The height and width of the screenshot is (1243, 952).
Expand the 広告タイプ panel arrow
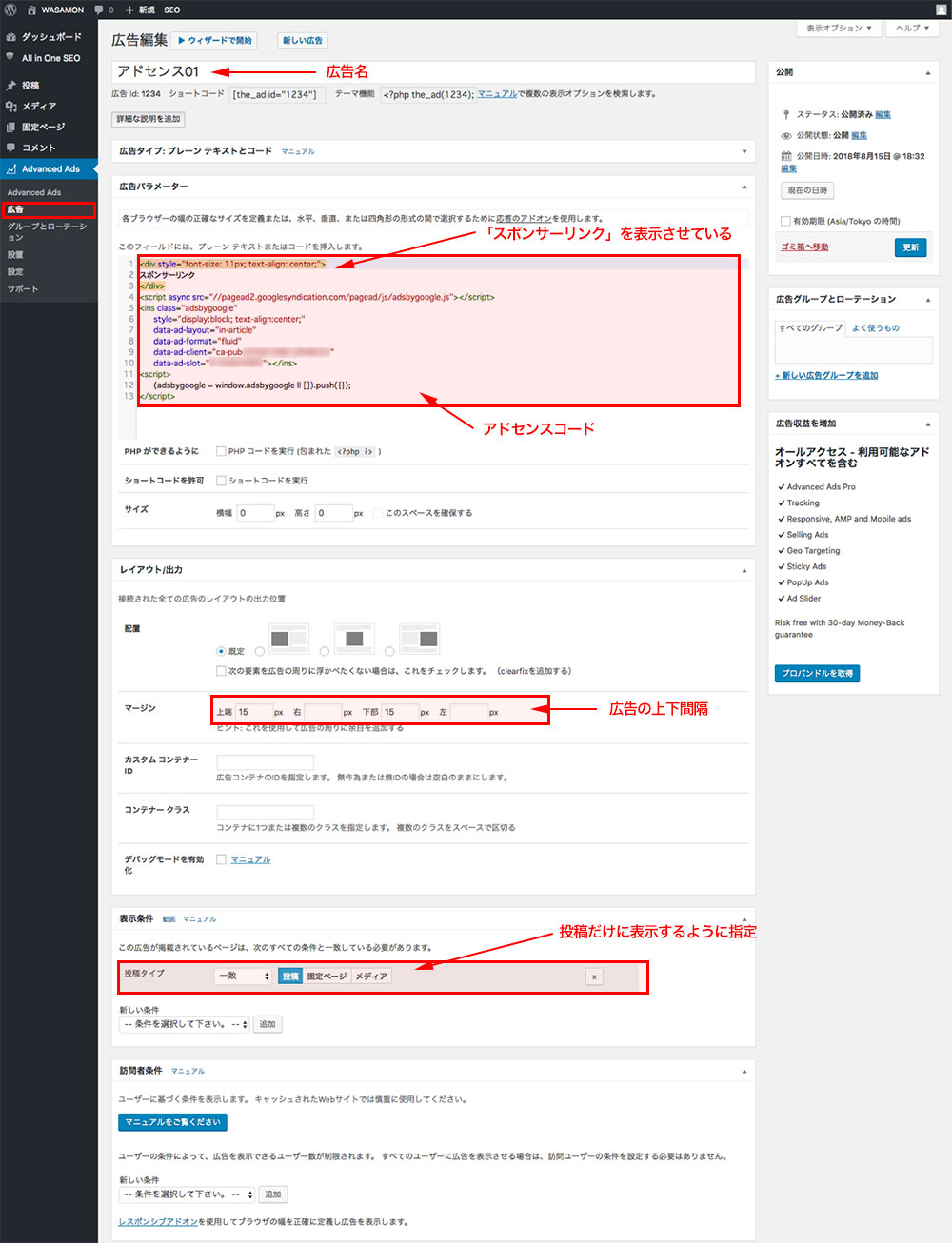744,151
